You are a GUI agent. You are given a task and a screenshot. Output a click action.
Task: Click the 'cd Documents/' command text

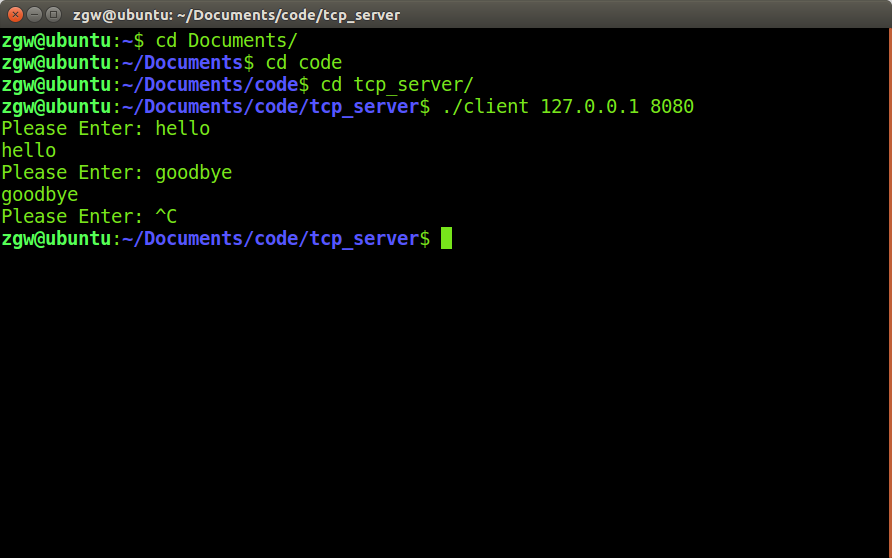(226, 40)
